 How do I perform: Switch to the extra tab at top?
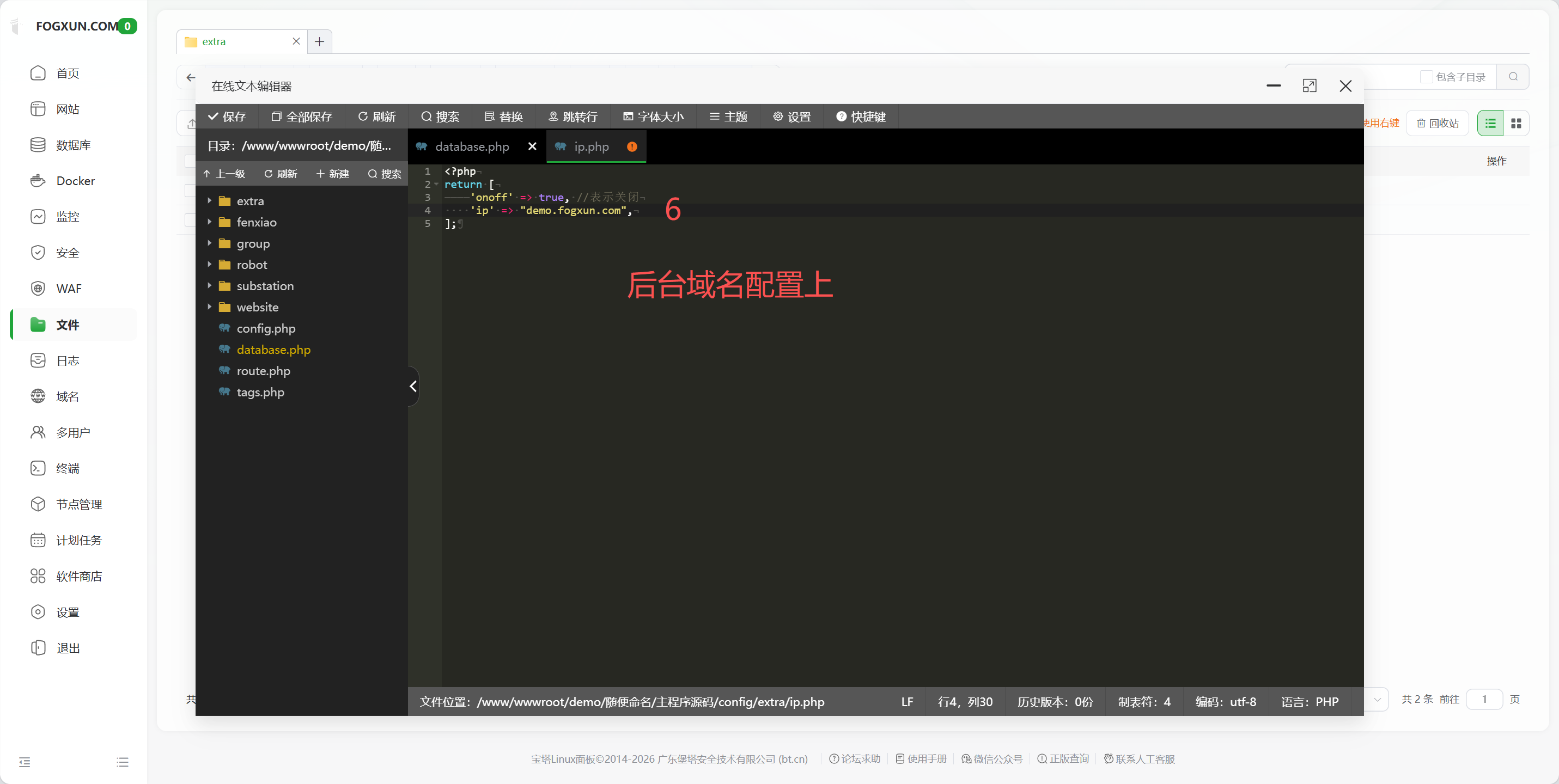[x=214, y=41]
